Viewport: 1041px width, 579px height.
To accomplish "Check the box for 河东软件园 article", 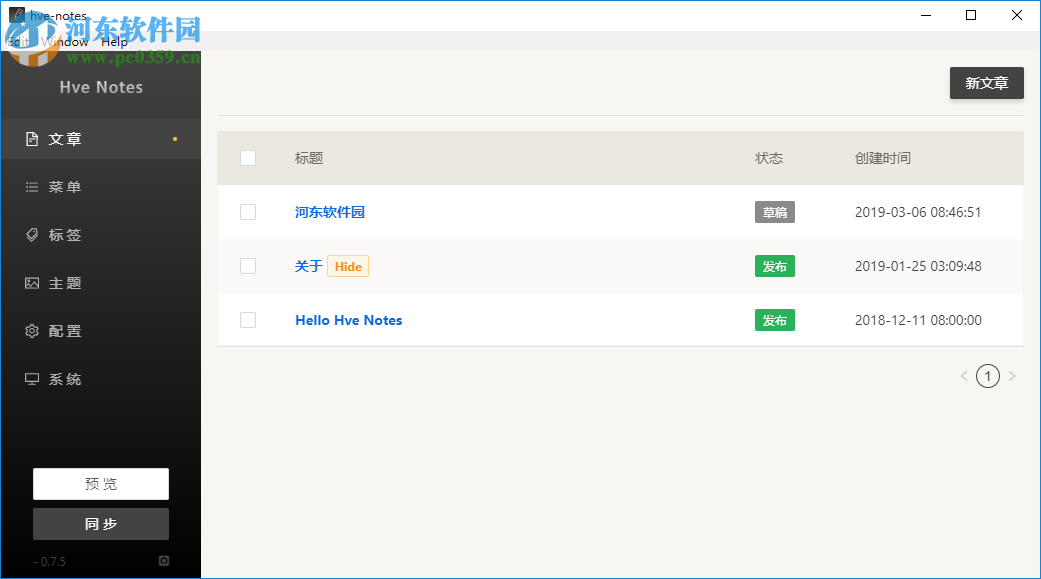I will (248, 212).
